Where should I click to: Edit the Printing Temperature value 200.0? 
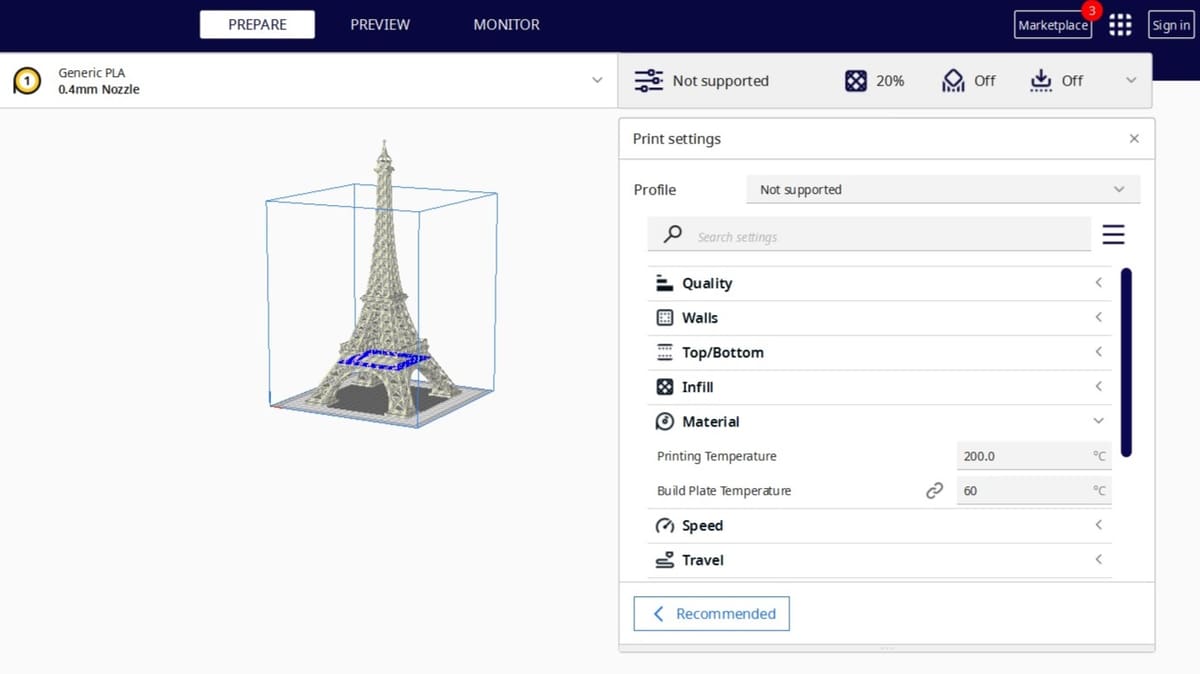point(1034,456)
